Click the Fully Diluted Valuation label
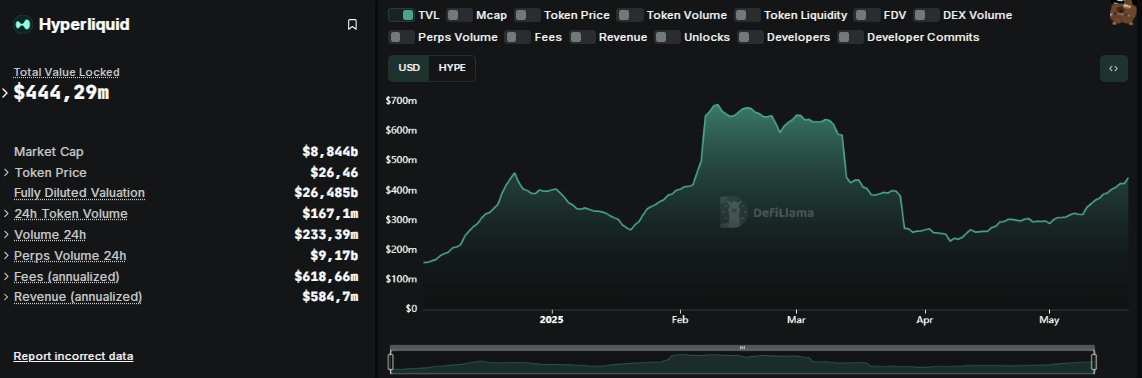Screen dimensions: 1142x378 [x=79, y=193]
